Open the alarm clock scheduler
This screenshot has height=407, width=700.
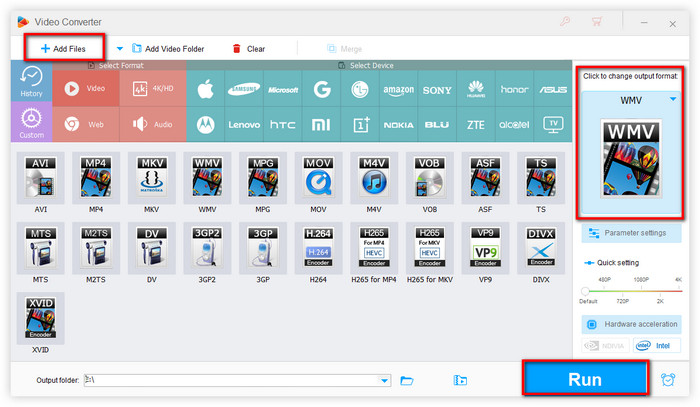[x=668, y=379]
